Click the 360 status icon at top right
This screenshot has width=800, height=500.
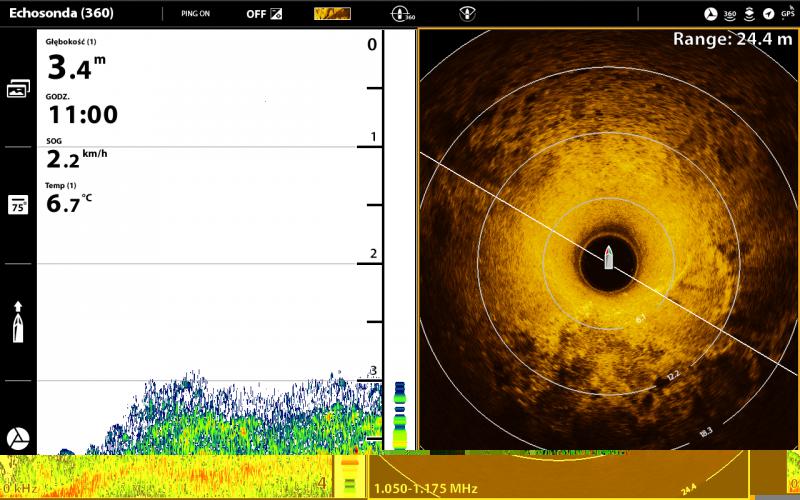point(730,14)
